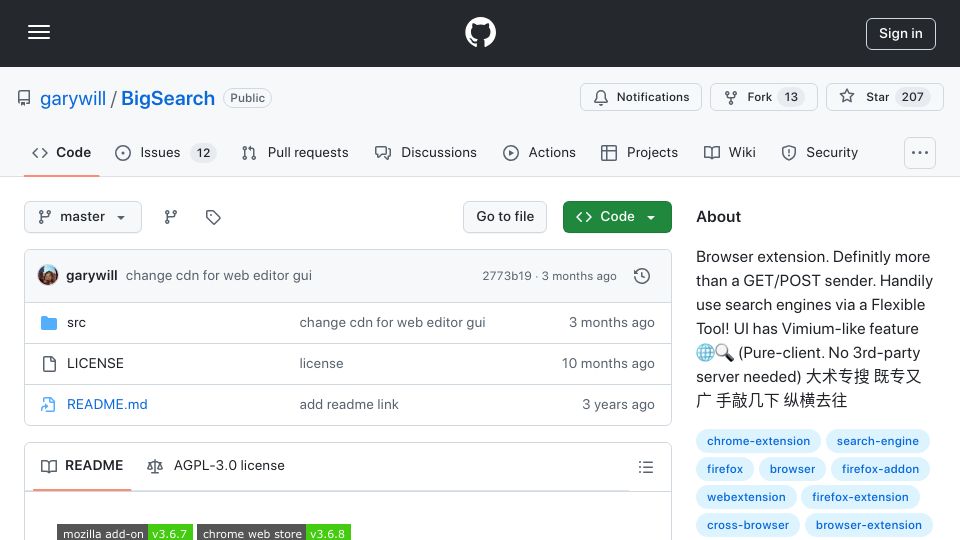This screenshot has height=540, width=960.
Task: Star the repository
Action: (885, 97)
